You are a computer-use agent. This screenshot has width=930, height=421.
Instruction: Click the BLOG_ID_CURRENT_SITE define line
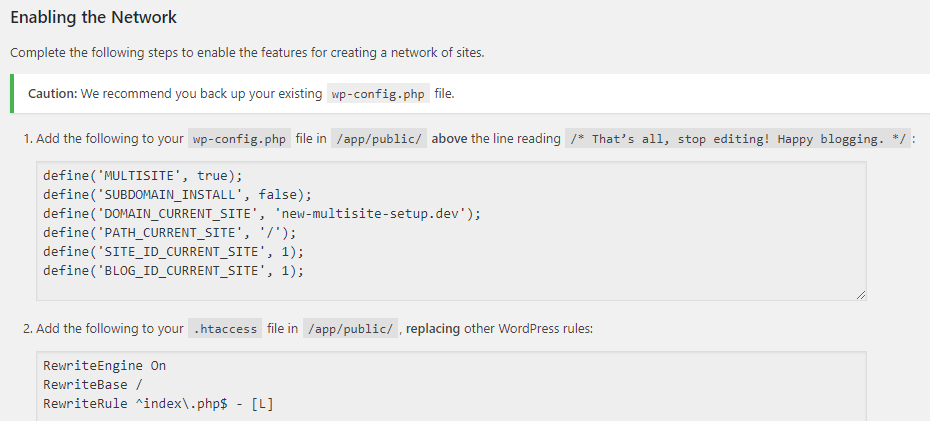coord(173,271)
